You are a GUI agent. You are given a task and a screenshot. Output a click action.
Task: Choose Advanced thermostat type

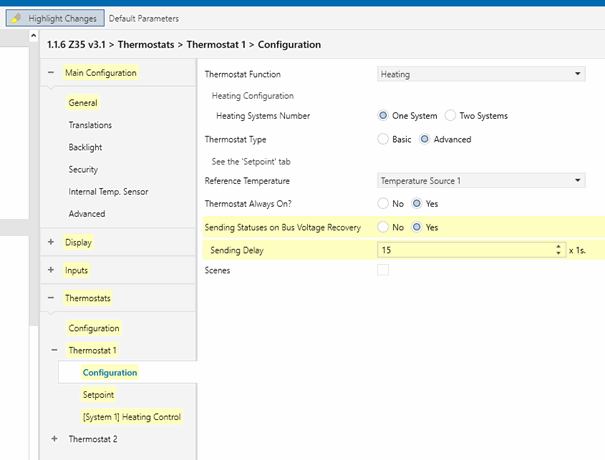[424, 139]
